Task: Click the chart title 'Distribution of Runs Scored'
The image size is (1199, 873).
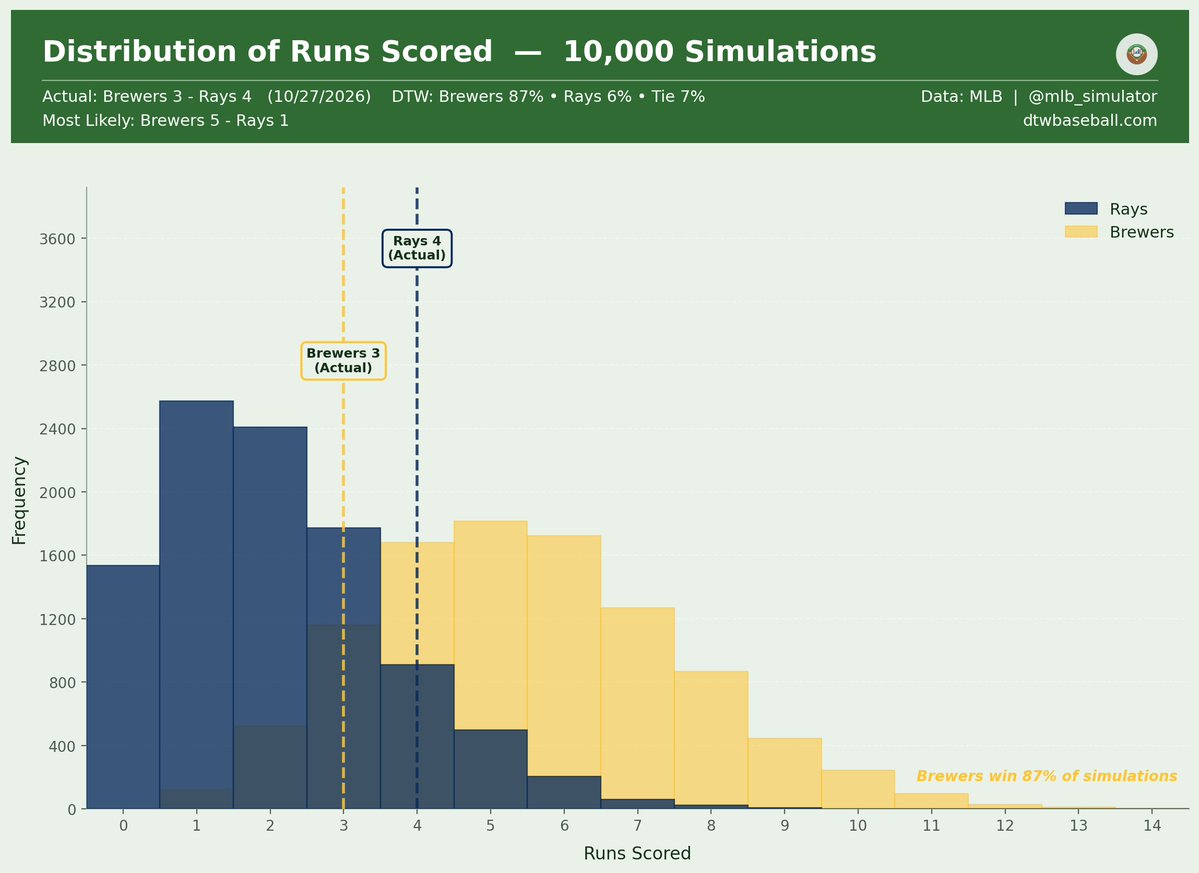Action: pos(268,52)
